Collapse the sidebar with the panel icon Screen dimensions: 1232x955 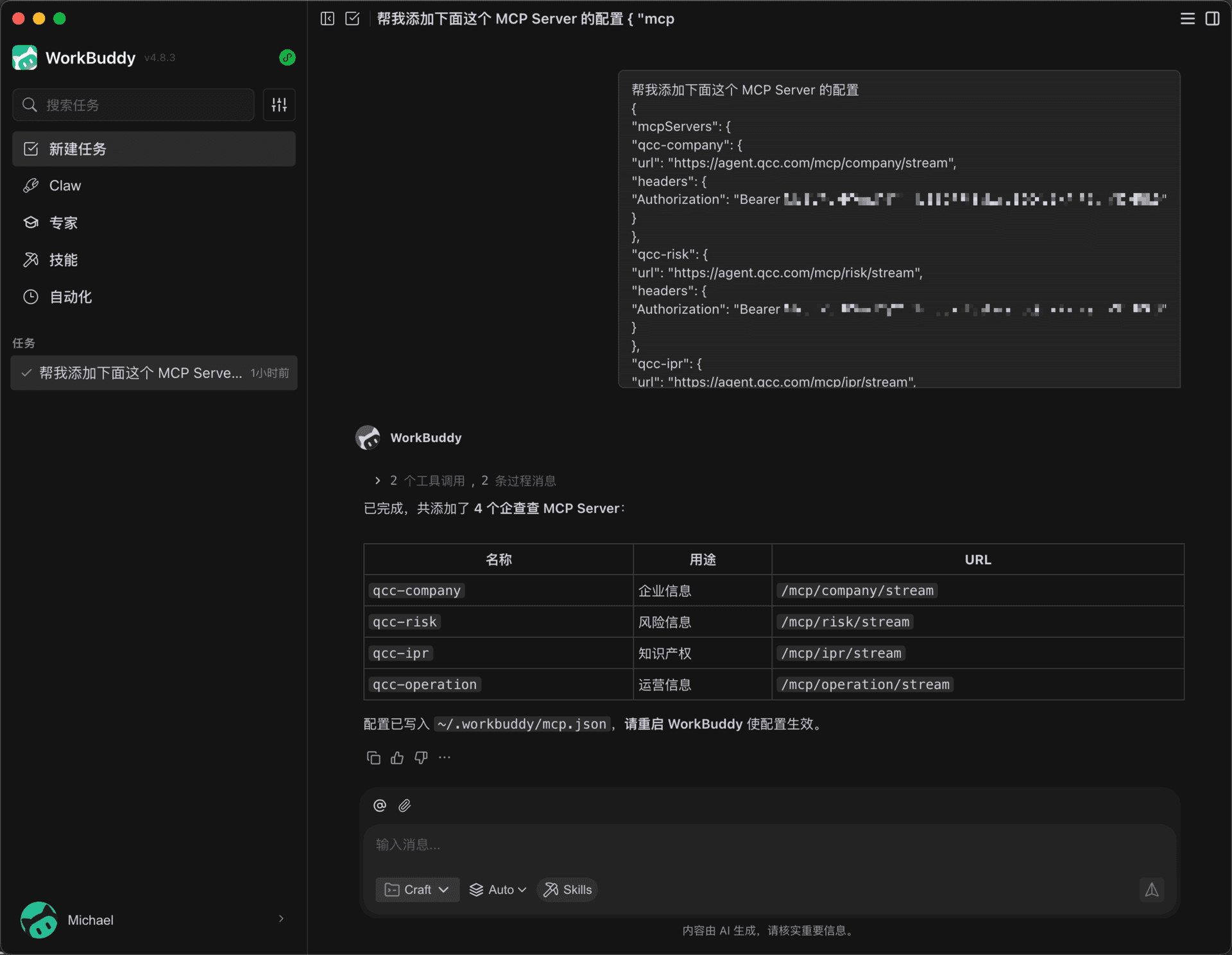click(327, 19)
